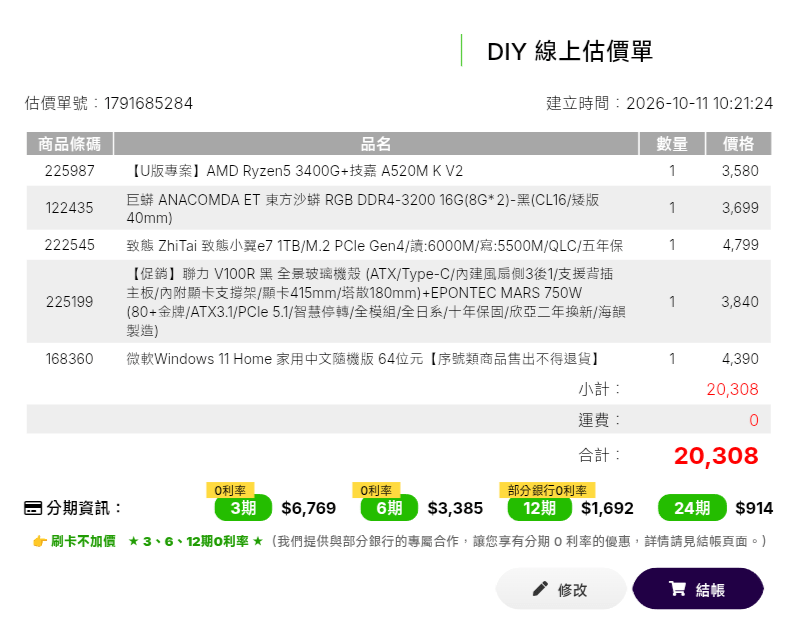This screenshot has height=633, width=798.
Task: Click the bank partnership note in parentheses
Action: [x=519, y=541]
